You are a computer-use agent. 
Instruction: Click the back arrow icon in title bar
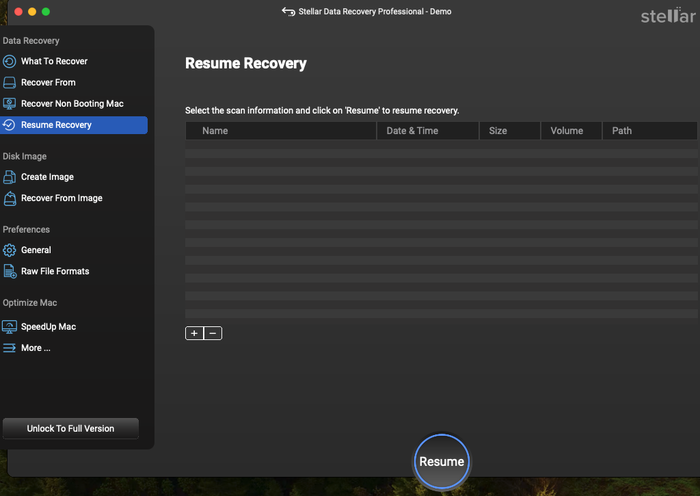pos(288,12)
